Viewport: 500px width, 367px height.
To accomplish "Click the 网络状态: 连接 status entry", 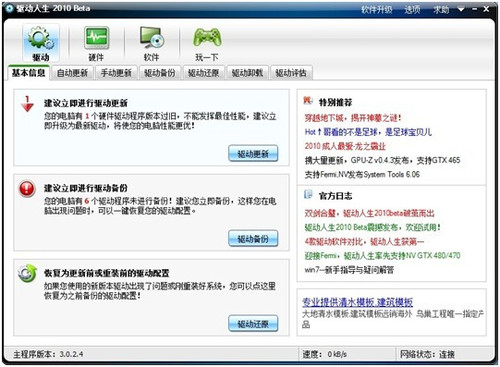I will (x=427, y=354).
